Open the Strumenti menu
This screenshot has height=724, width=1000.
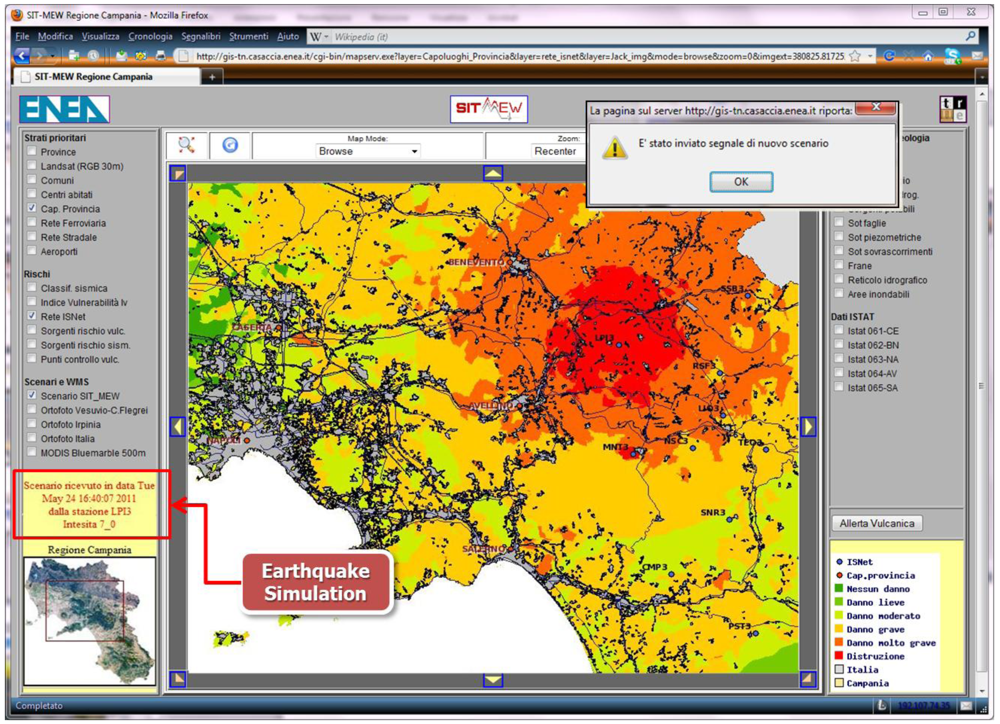249,36
